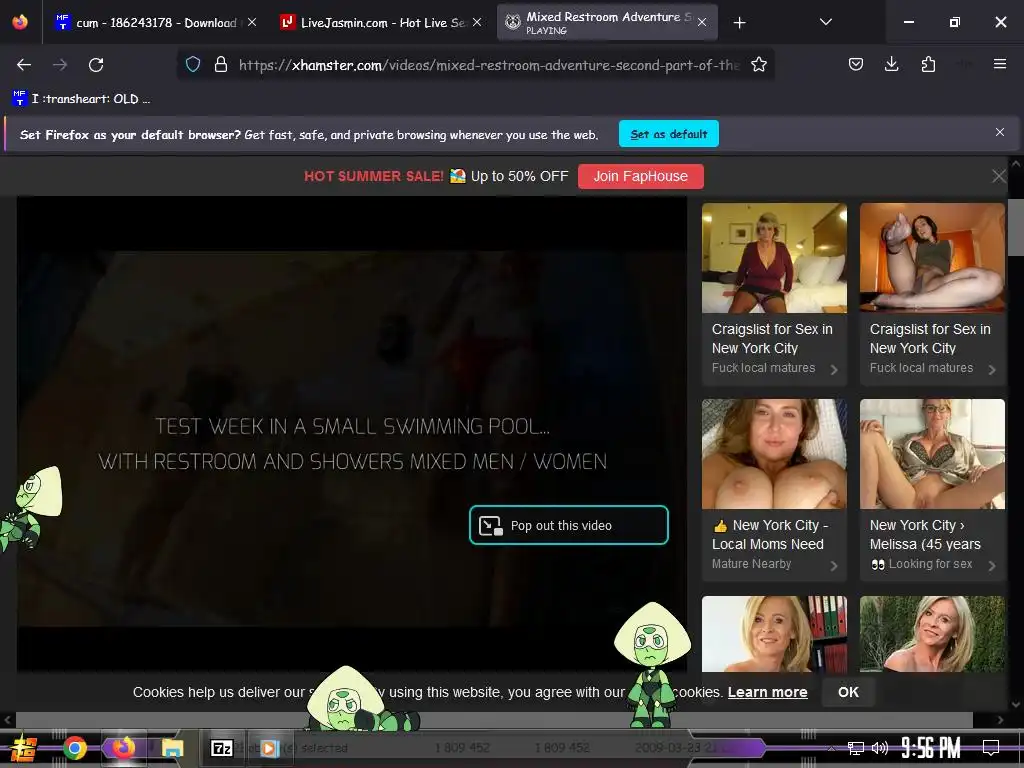Dismiss the default browser notification bar

click(x=1000, y=133)
